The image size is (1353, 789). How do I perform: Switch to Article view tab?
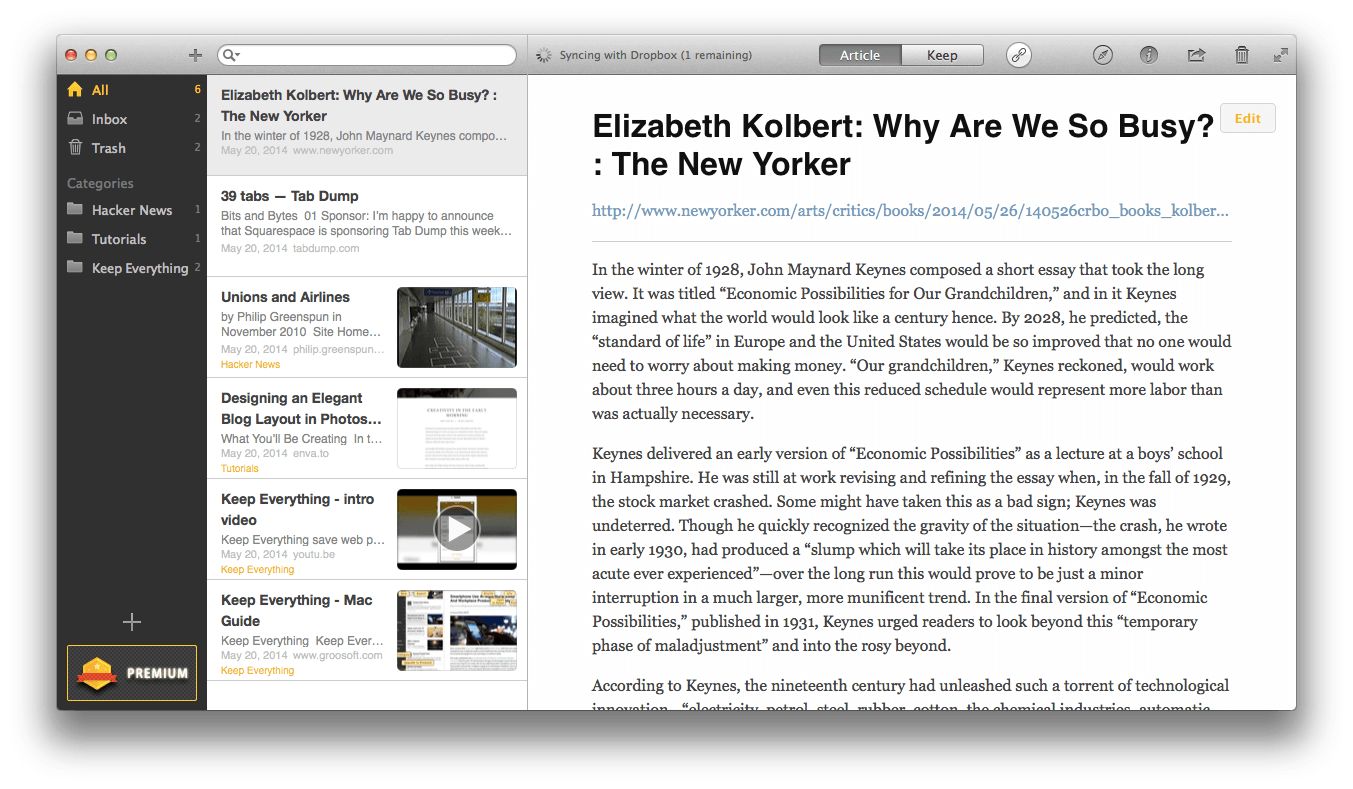tap(860, 55)
